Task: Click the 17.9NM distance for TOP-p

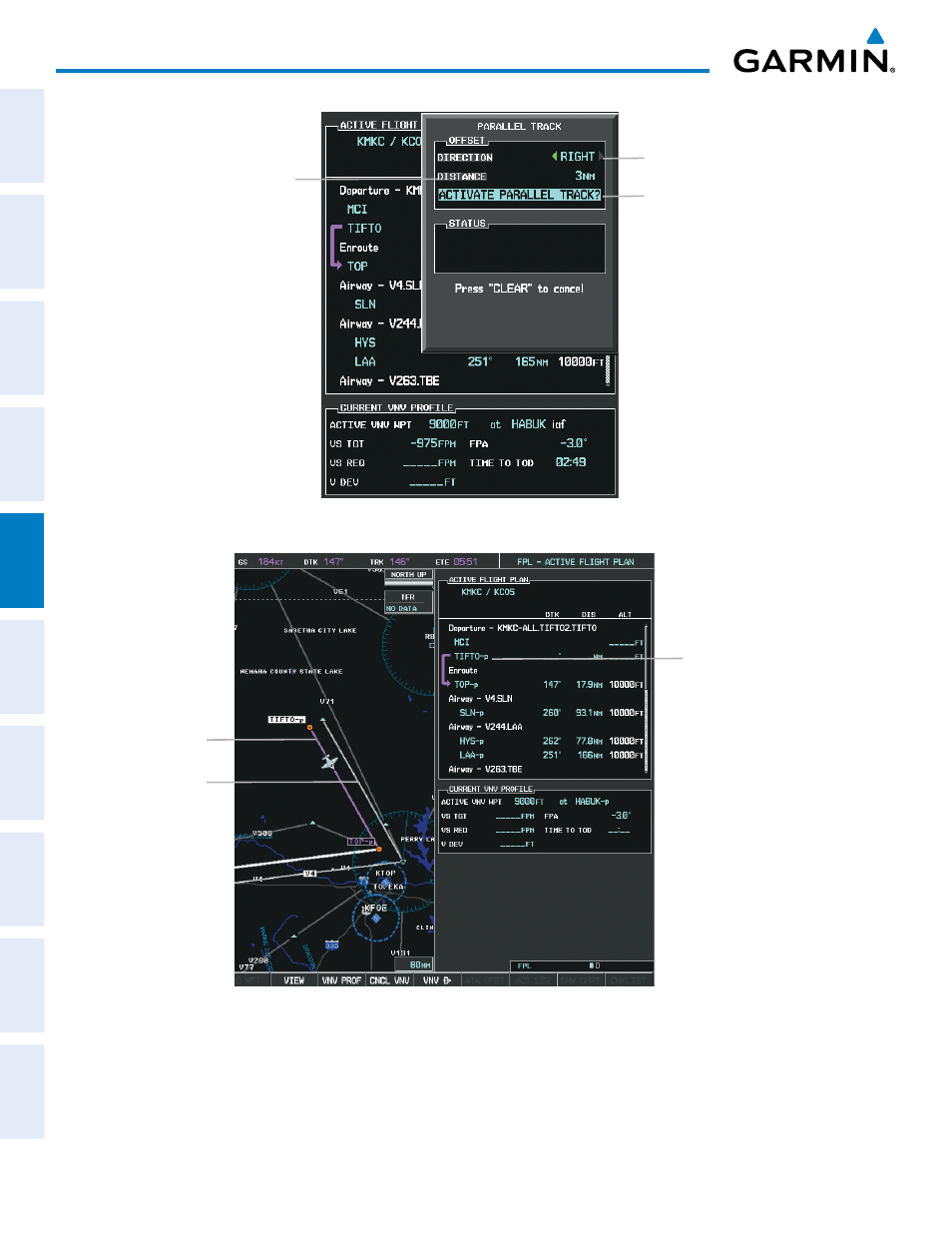Action: coord(590,685)
